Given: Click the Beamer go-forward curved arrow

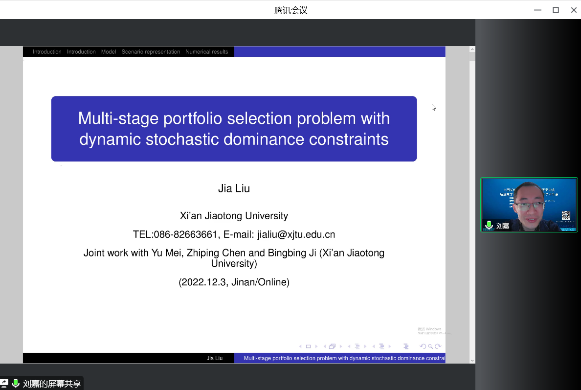Looking at the screenshot, I should 438,347.
